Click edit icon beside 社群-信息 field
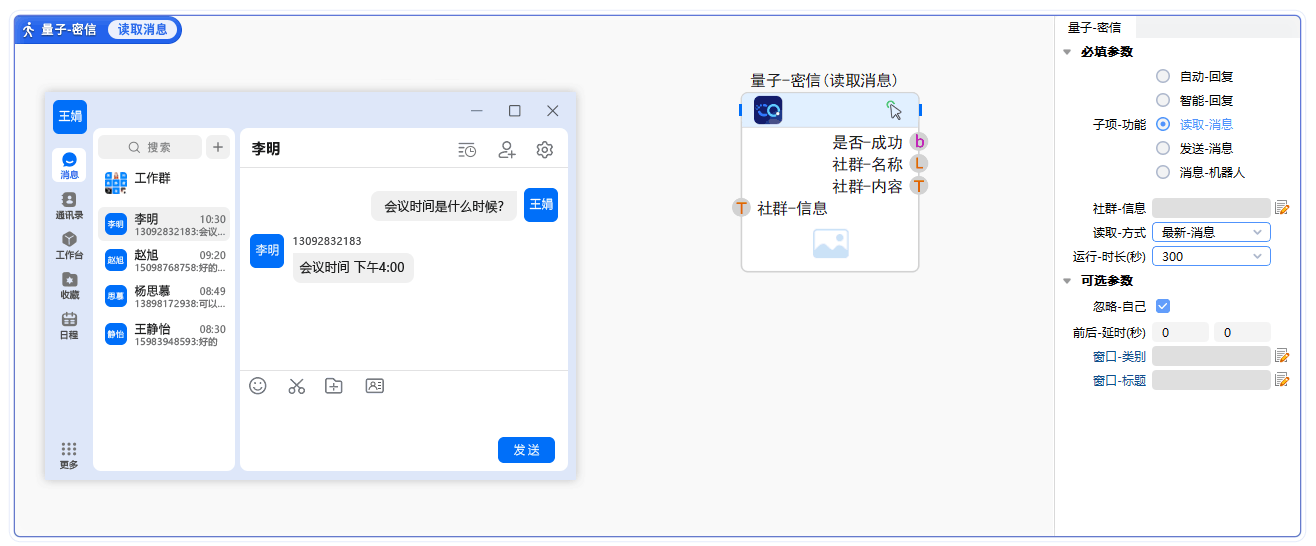Screen dimensions: 1316x546 1282,208
